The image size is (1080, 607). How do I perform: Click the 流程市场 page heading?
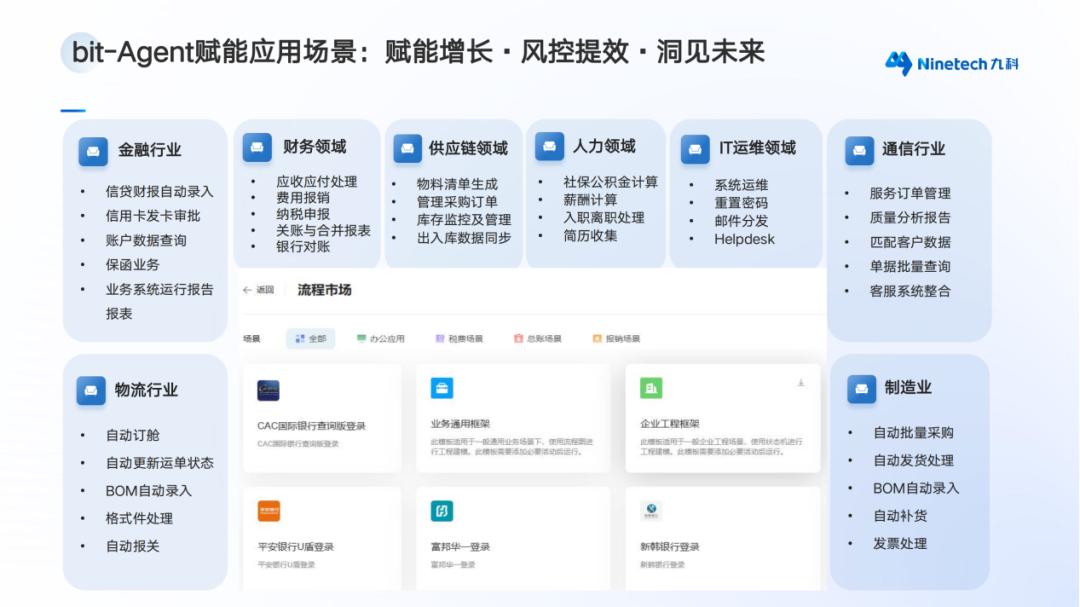[x=324, y=290]
